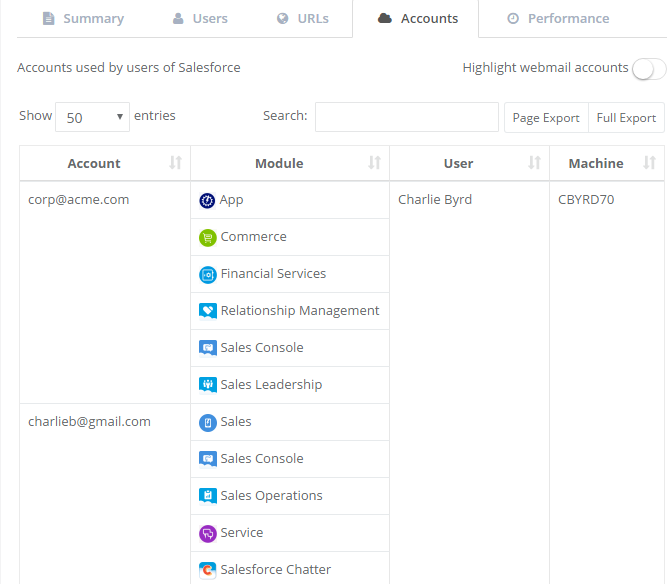The width and height of the screenshot is (668, 584).
Task: Sort table by Account column arrows
Action: [175, 163]
